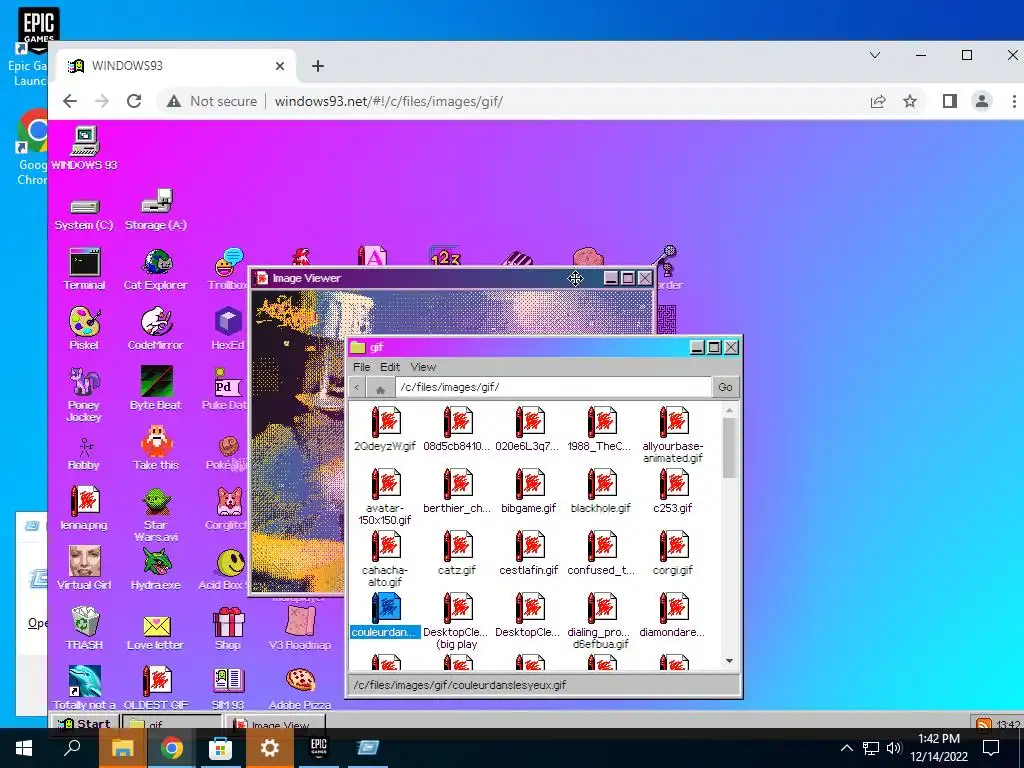Select the Robby stick figure icon
Image resolution: width=1024 pixels, height=768 pixels.
[x=84, y=447]
